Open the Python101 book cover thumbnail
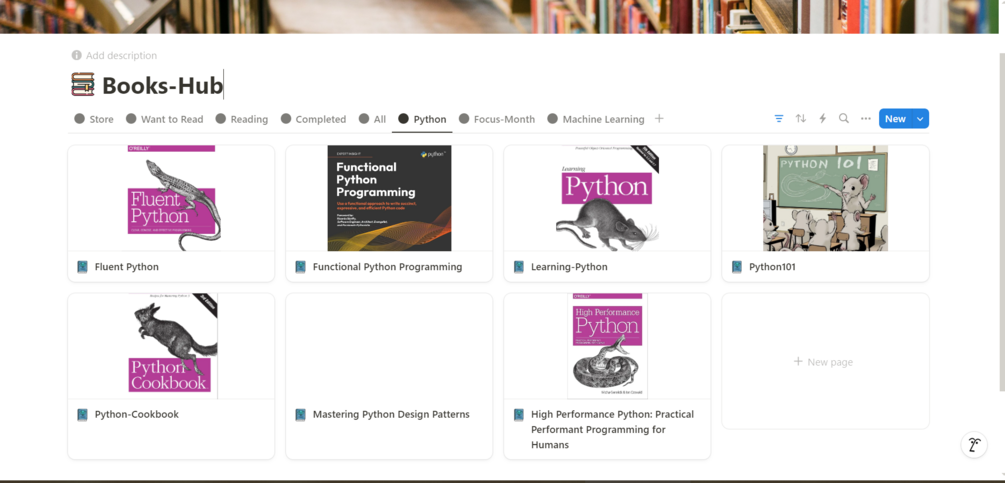The image size is (1005, 483). pyautogui.click(x=825, y=198)
